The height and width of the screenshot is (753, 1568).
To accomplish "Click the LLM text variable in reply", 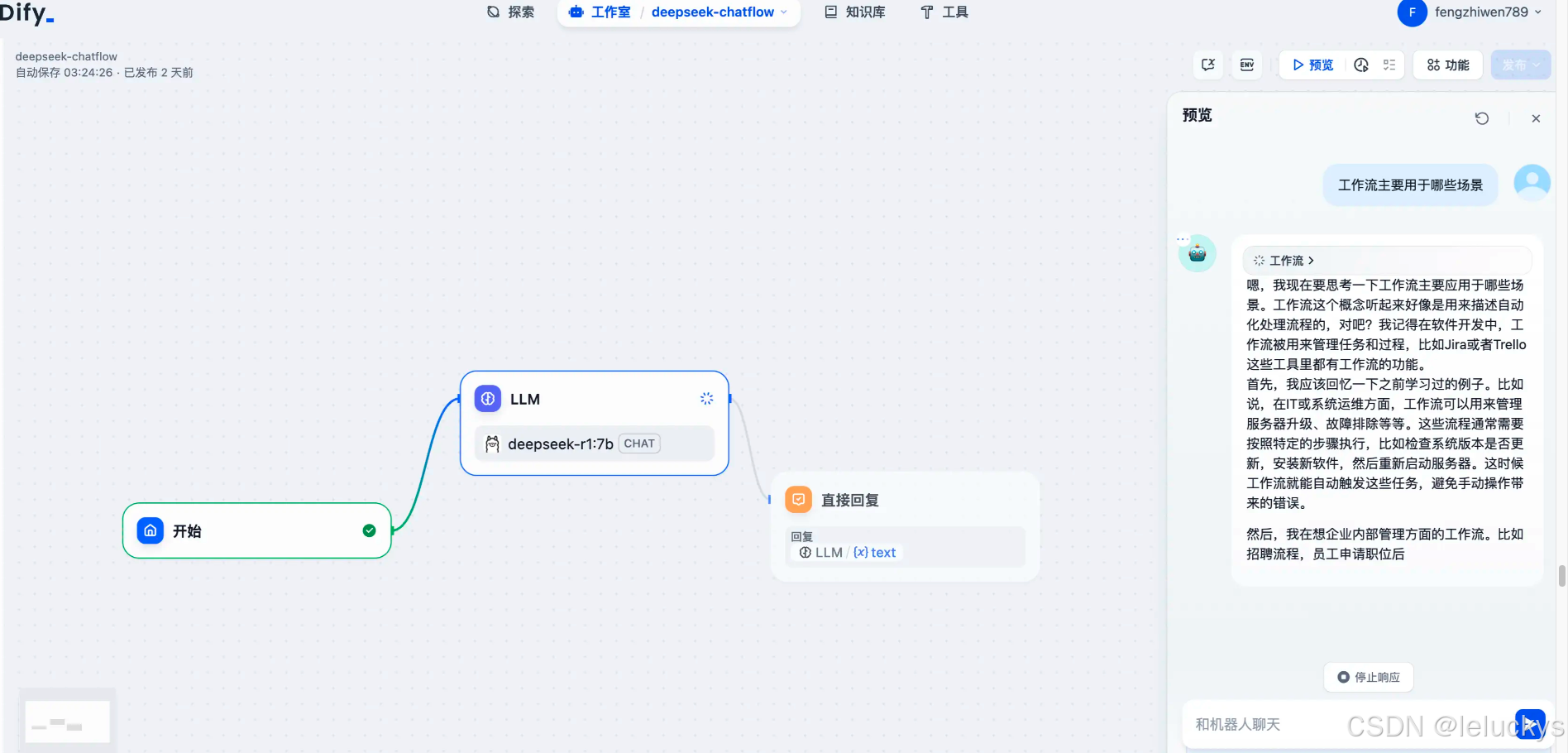I will coord(848,553).
